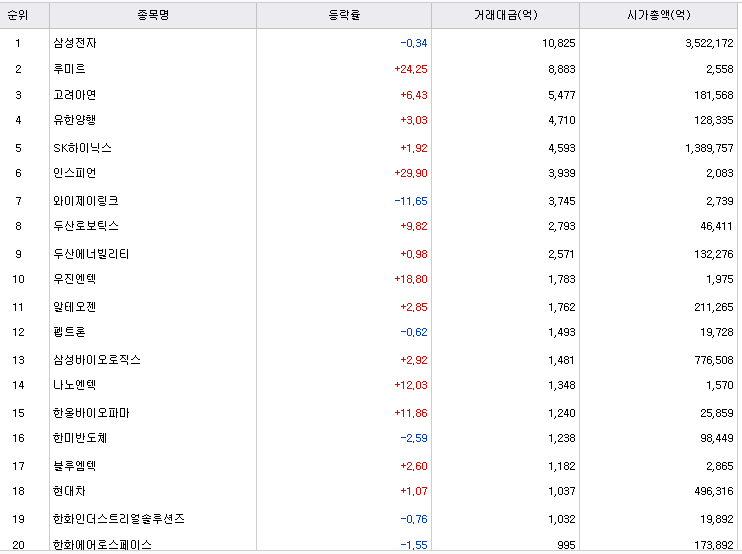
Task: Click trading value 2,571 for 두산에너빌리티
Action: tap(562, 254)
